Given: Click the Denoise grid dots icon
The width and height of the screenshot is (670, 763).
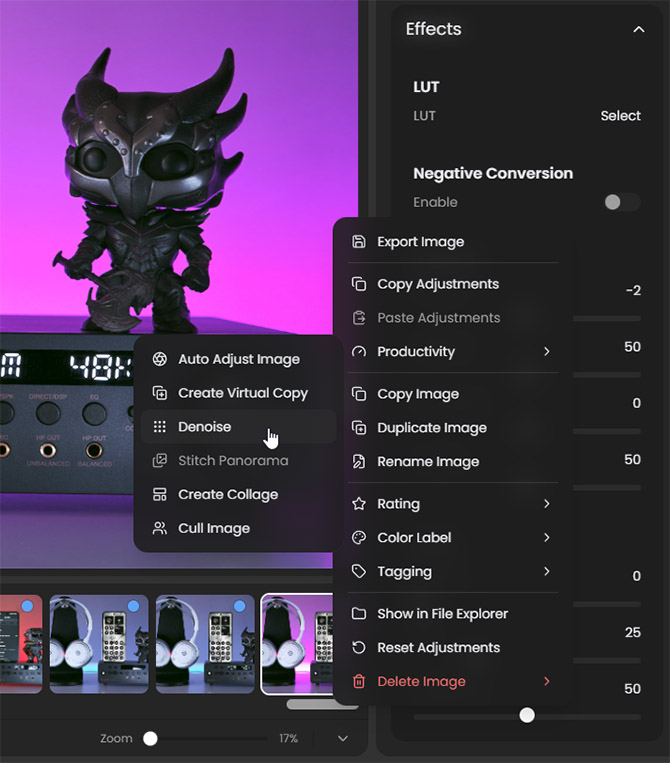Looking at the screenshot, I should click(159, 427).
